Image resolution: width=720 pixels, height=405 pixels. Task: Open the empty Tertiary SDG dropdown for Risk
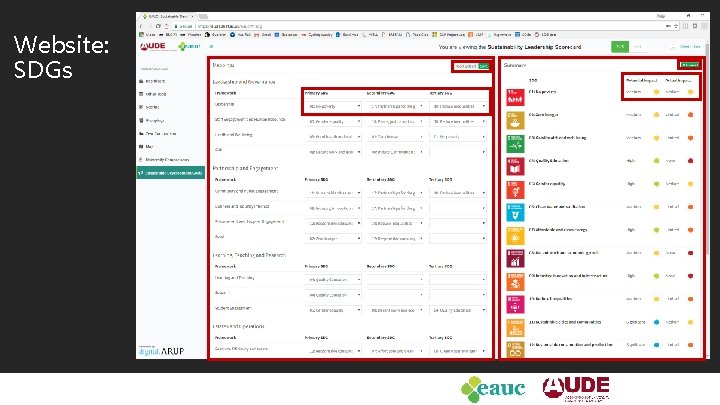pyautogui.click(x=458, y=152)
